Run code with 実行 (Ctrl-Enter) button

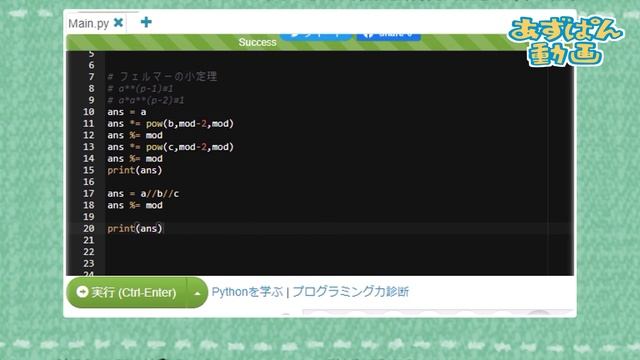coord(127,292)
